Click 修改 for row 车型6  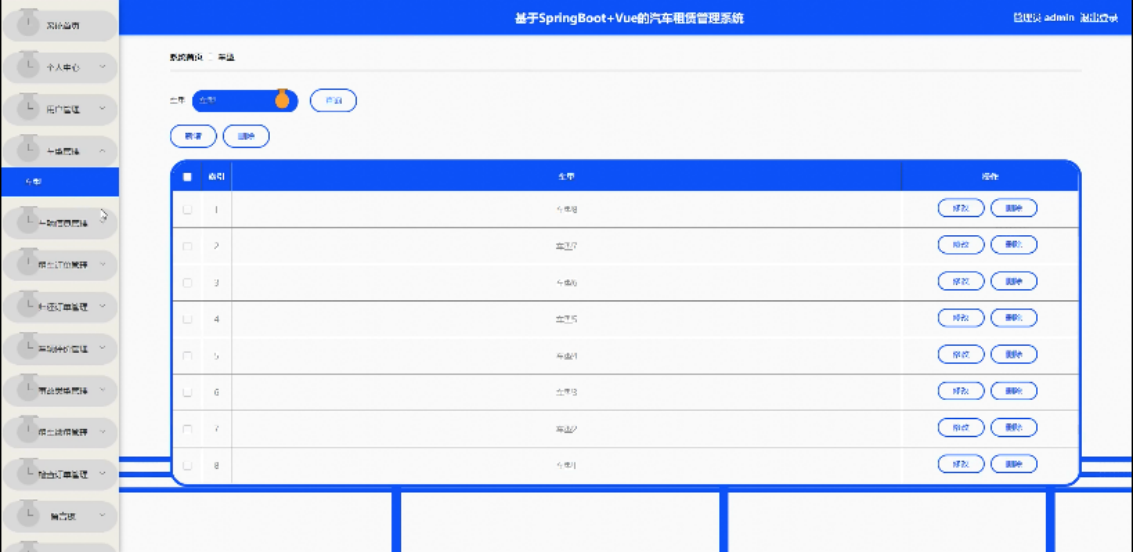pos(961,281)
